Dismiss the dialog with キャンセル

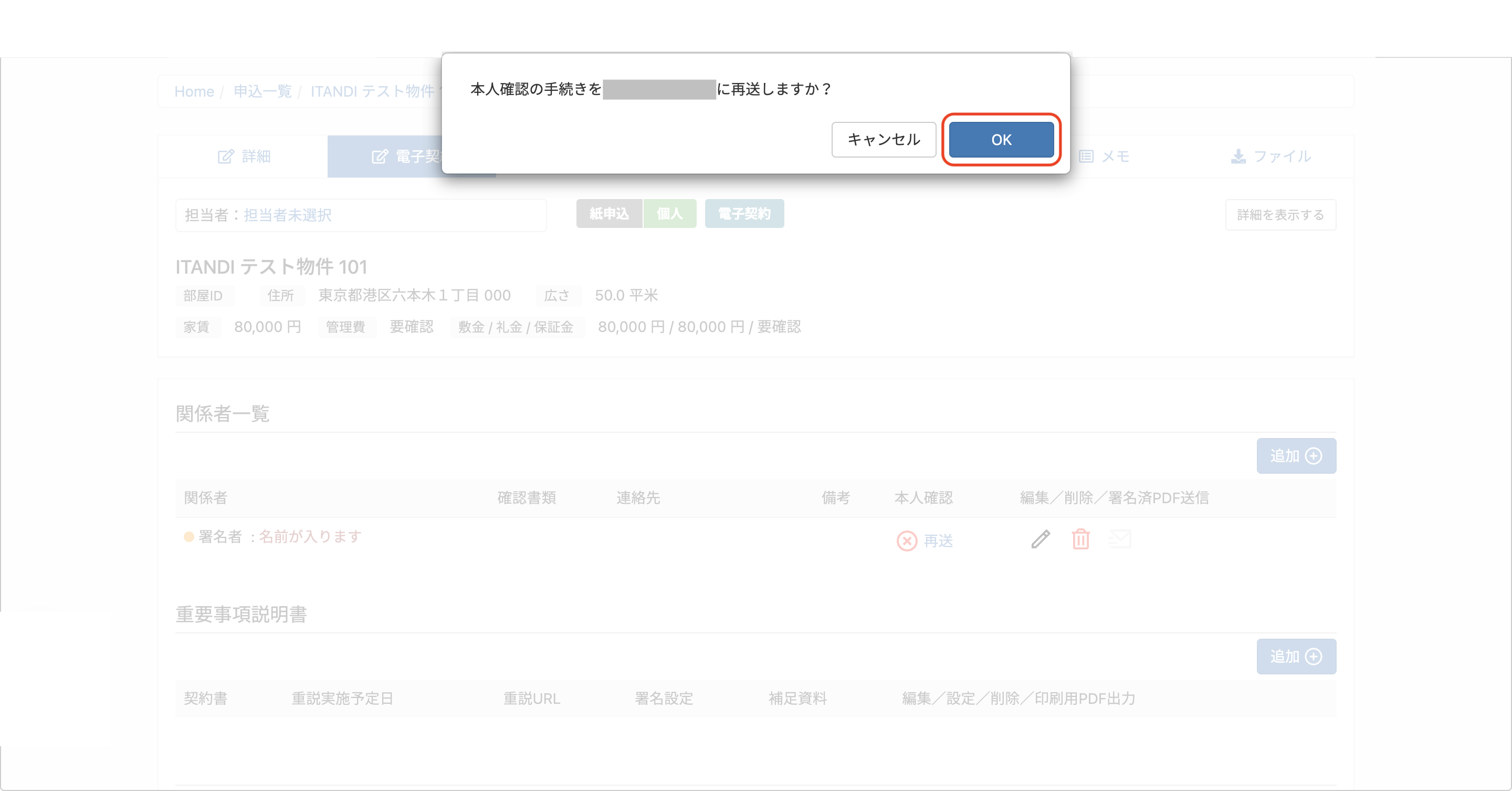[x=884, y=140]
